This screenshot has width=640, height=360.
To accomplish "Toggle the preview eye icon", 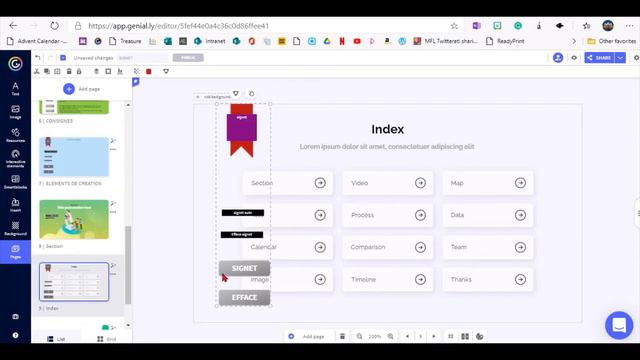I will [x=574, y=58].
